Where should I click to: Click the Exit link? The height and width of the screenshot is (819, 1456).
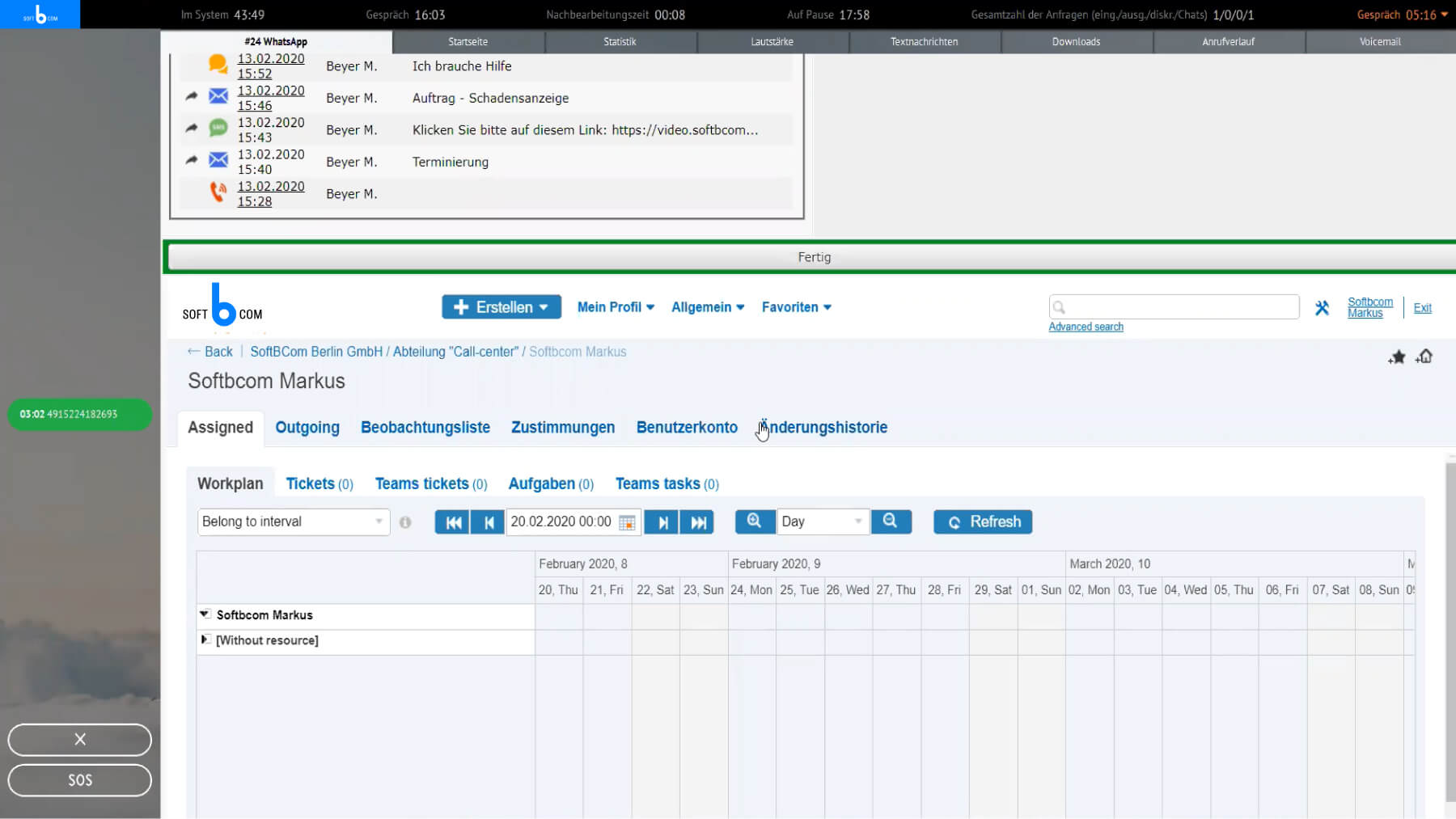[1422, 308]
